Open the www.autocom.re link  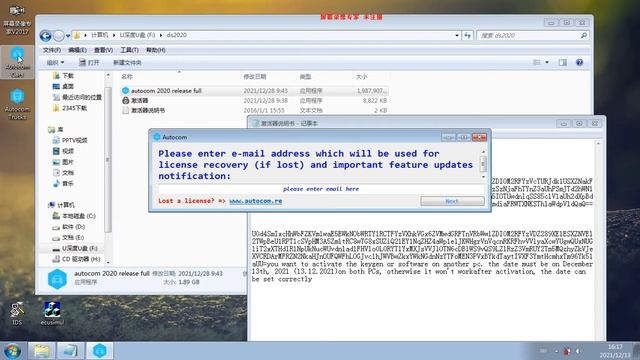tap(256, 201)
